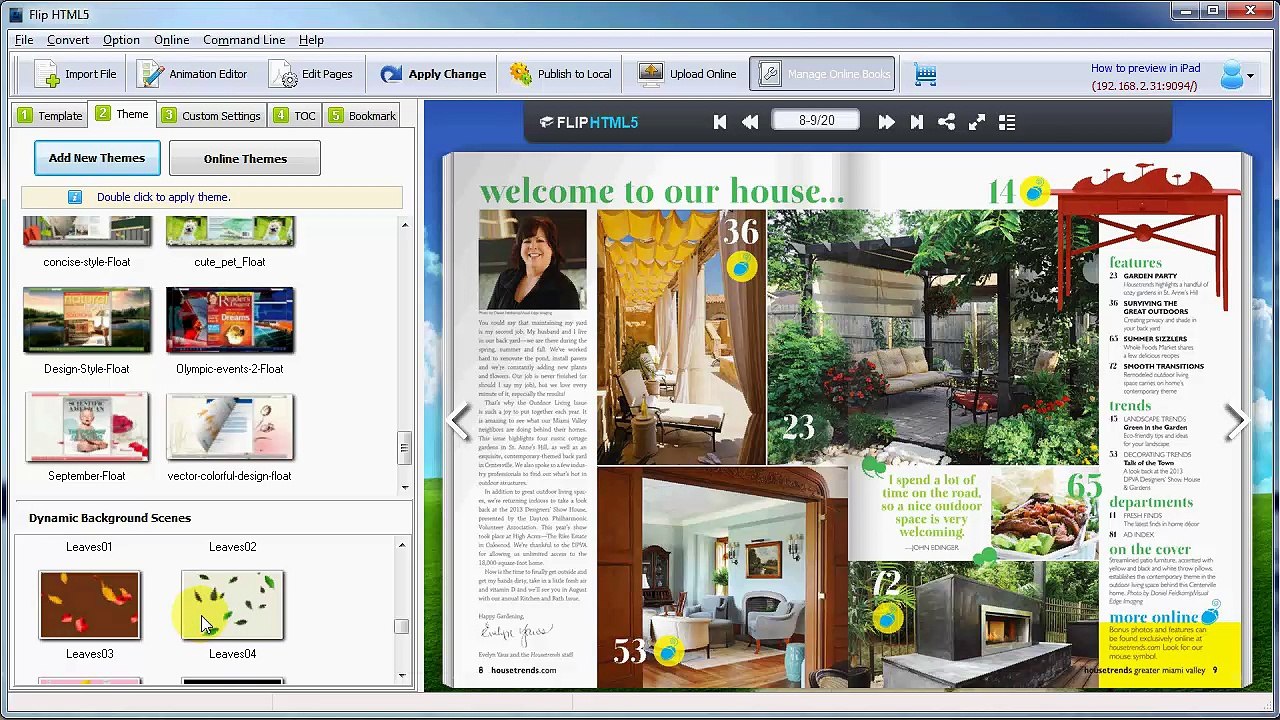The height and width of the screenshot is (720, 1280).
Task: Select cute_pet_Float theme thumbnail
Action: point(230,233)
